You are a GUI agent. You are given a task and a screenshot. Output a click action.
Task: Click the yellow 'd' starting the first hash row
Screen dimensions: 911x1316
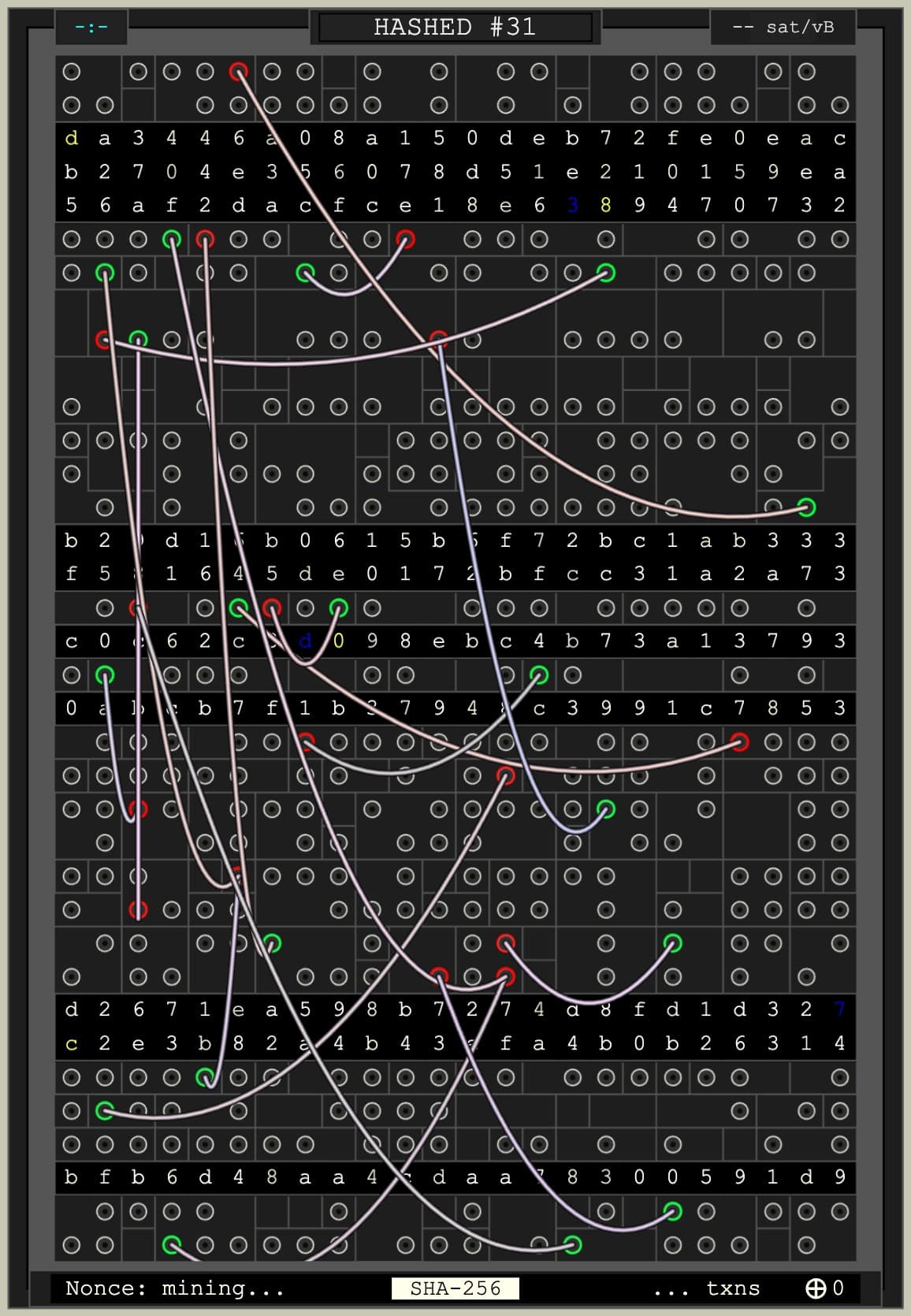(72, 139)
